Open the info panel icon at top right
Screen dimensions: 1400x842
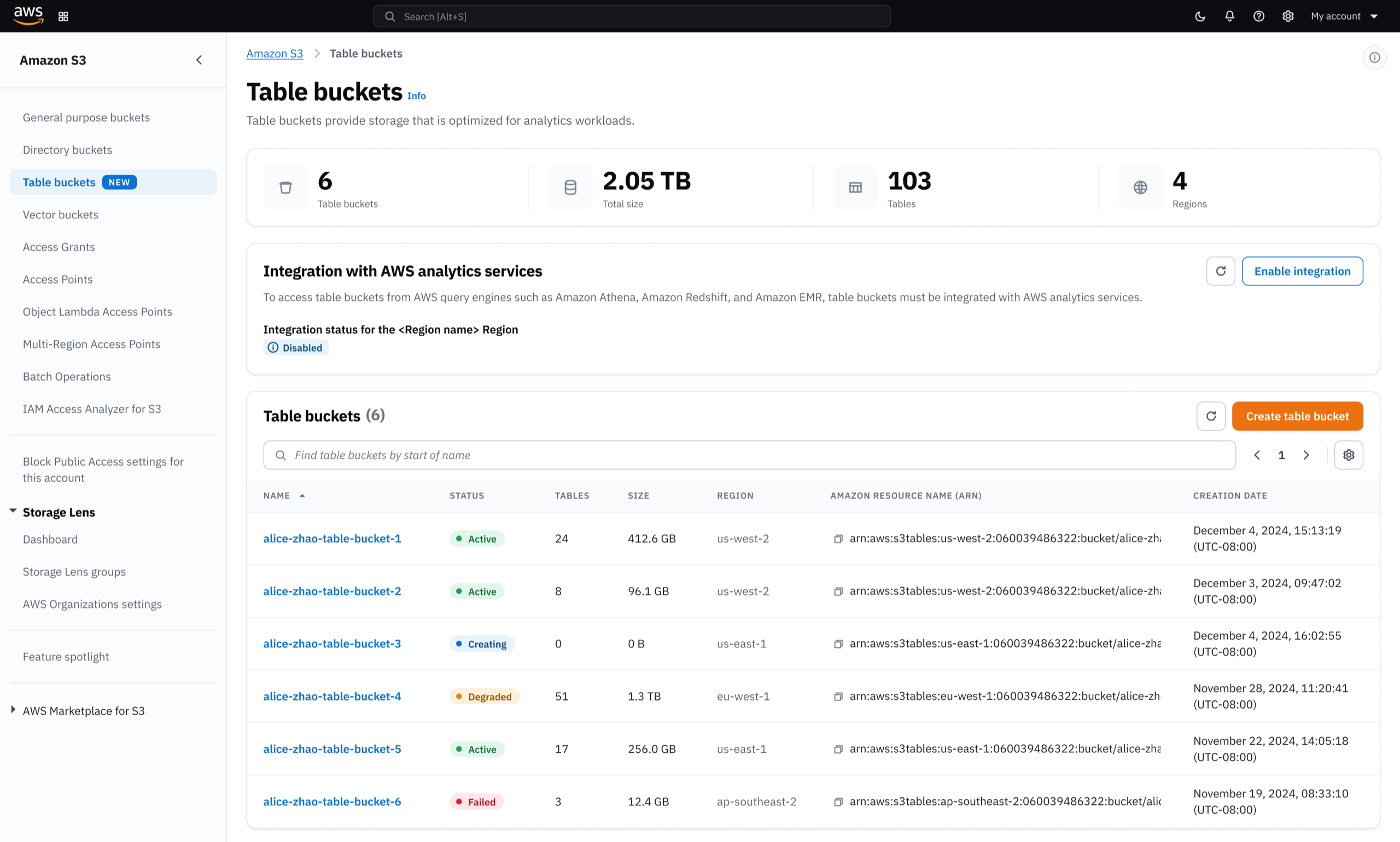point(1374,57)
